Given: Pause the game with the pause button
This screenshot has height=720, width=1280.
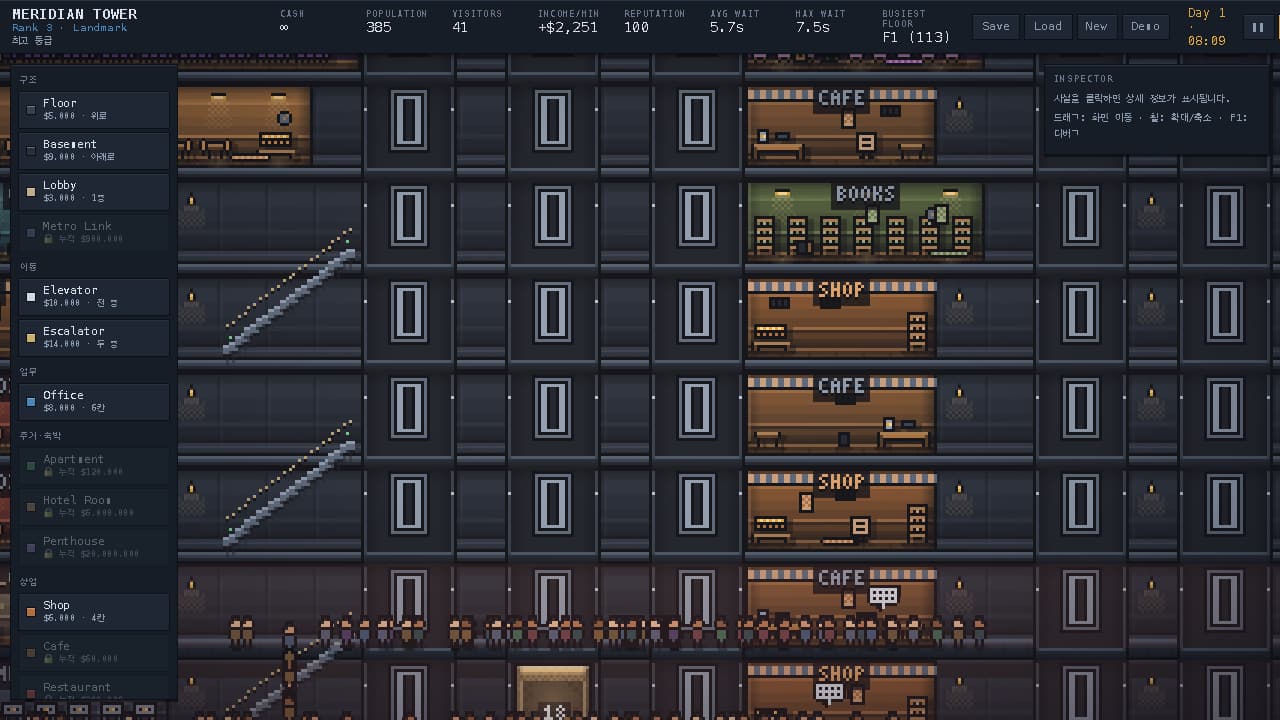Looking at the screenshot, I should (1257, 27).
